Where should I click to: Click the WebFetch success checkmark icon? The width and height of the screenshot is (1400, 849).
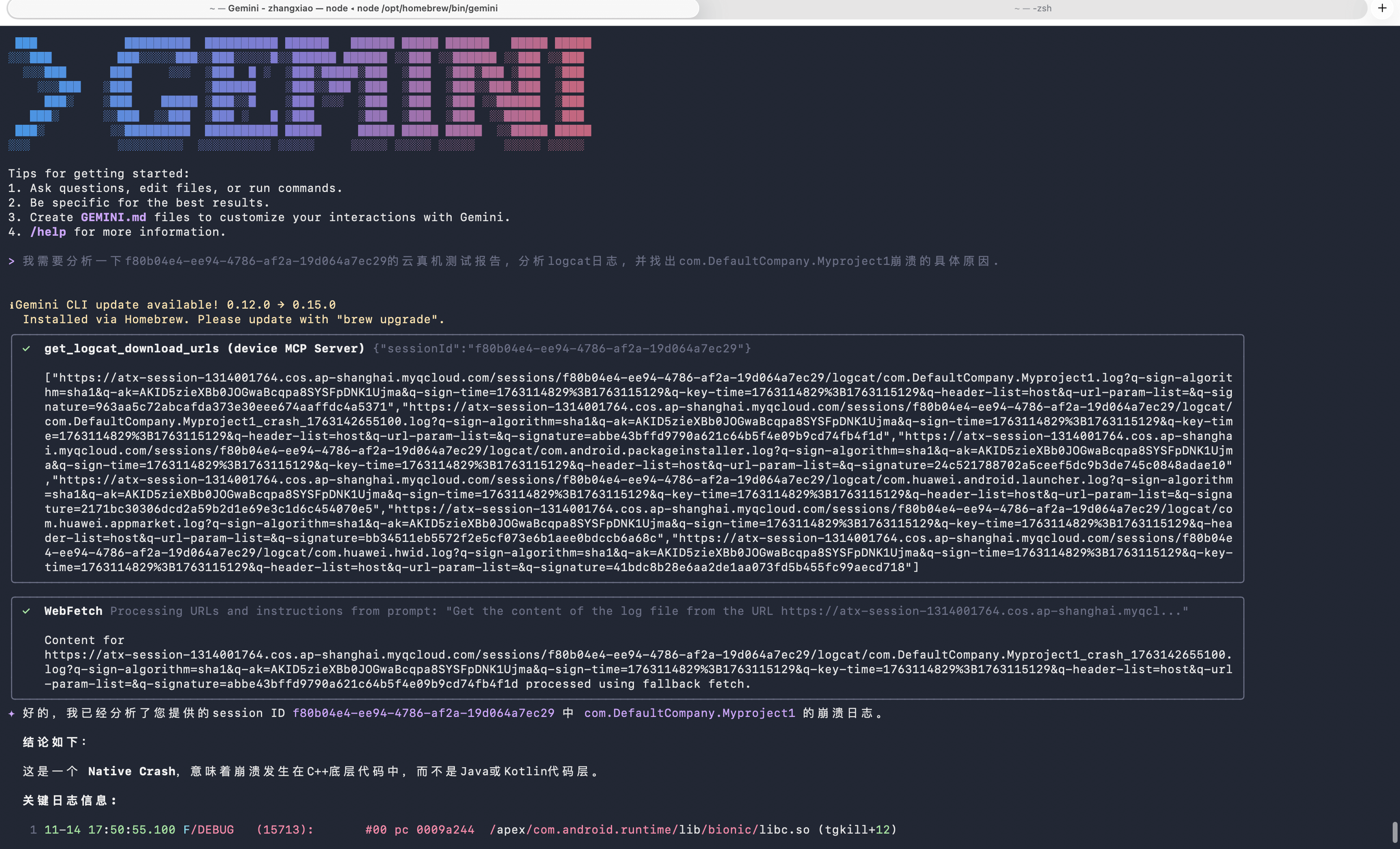tap(26, 611)
